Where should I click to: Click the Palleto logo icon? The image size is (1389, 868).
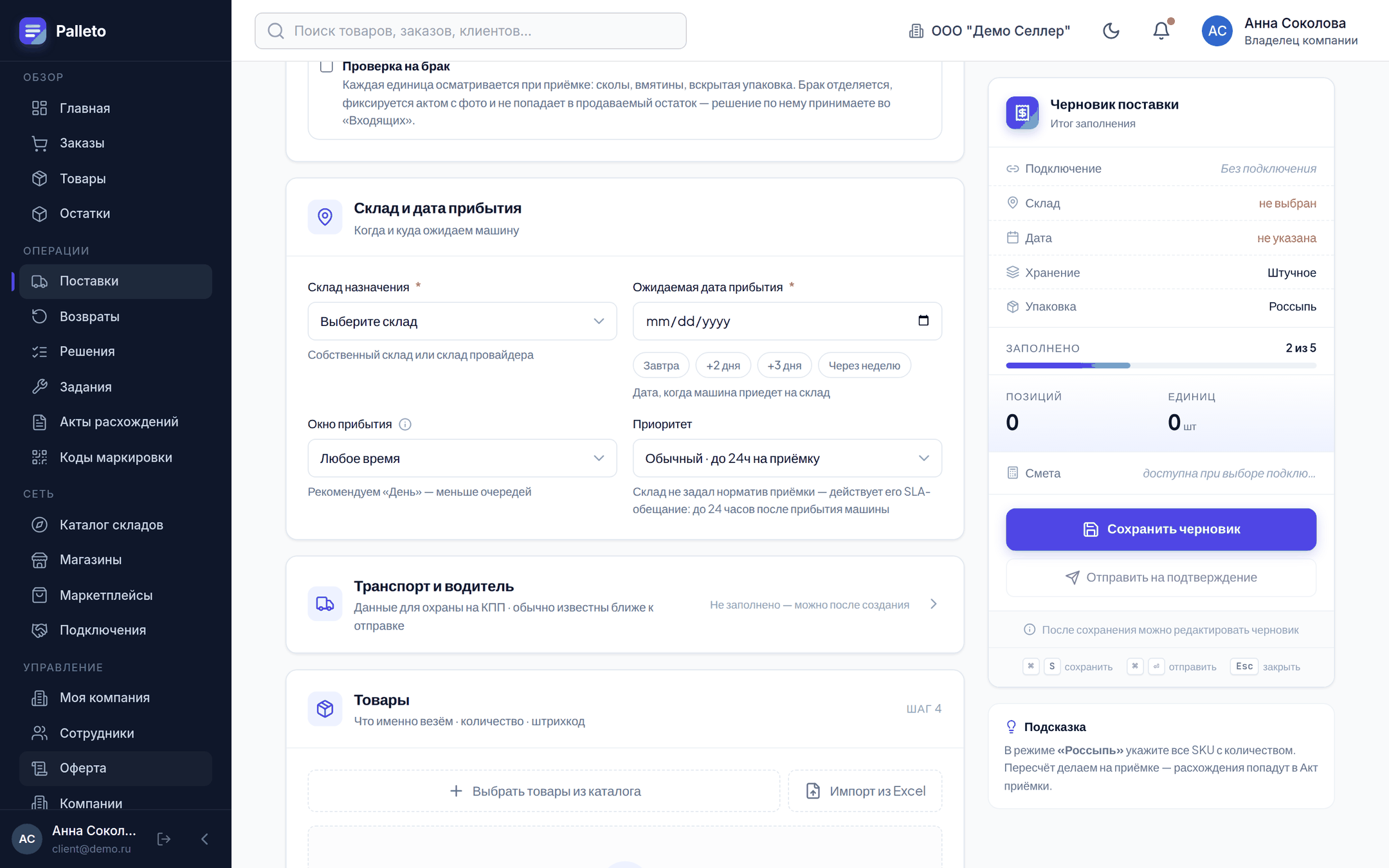[x=33, y=31]
